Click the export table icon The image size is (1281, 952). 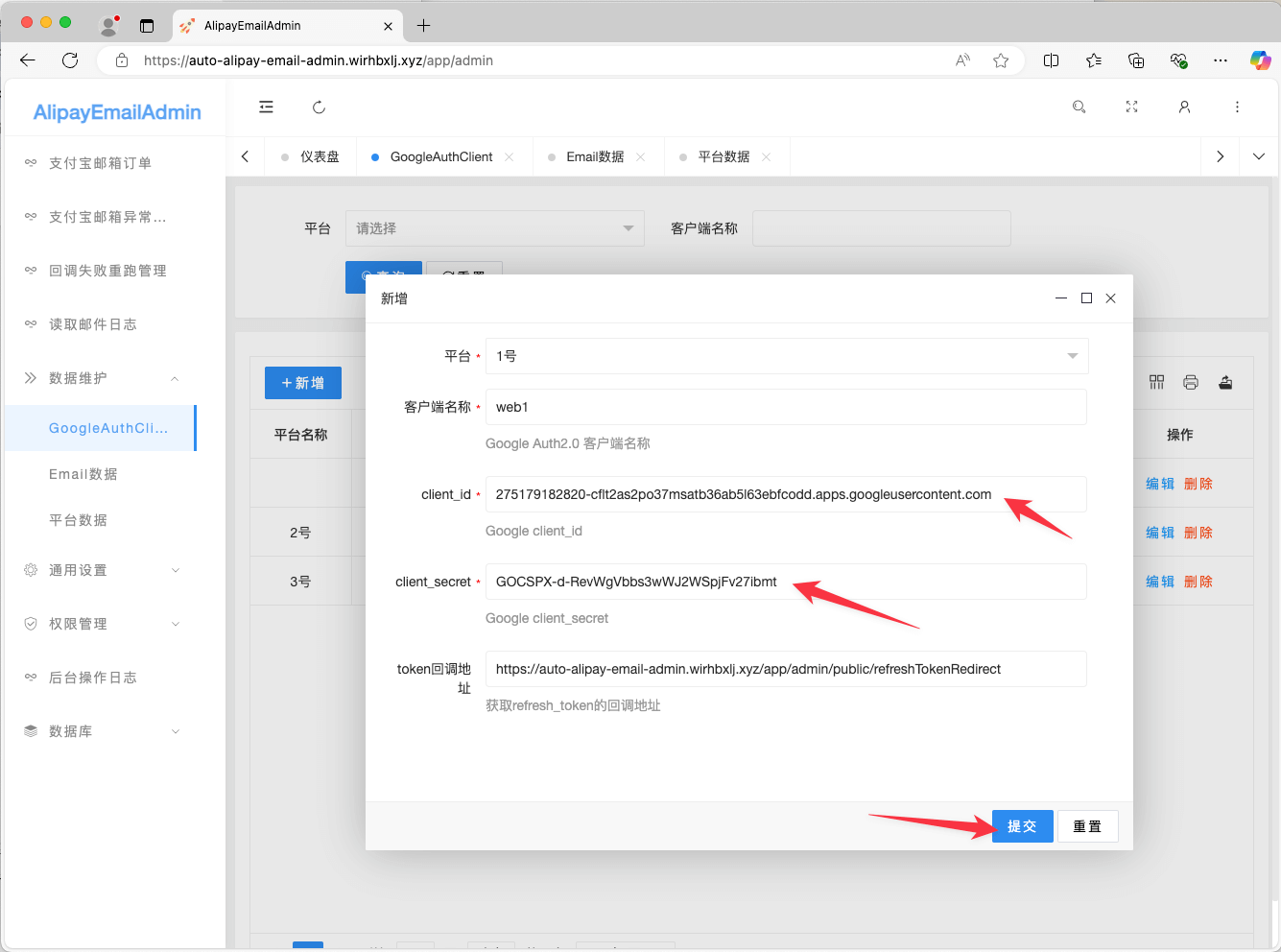1225,382
